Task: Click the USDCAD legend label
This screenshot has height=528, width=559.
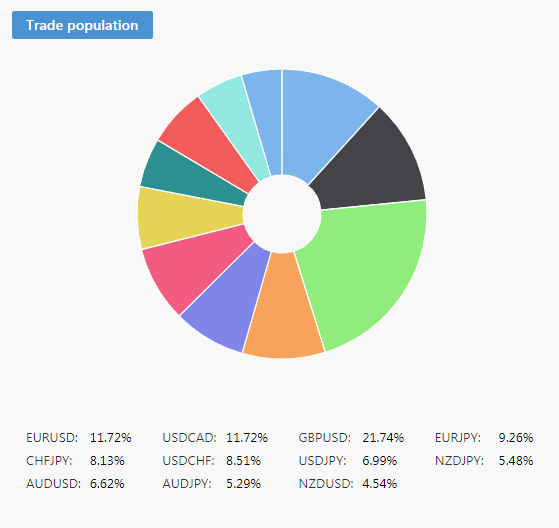Action: [x=189, y=437]
